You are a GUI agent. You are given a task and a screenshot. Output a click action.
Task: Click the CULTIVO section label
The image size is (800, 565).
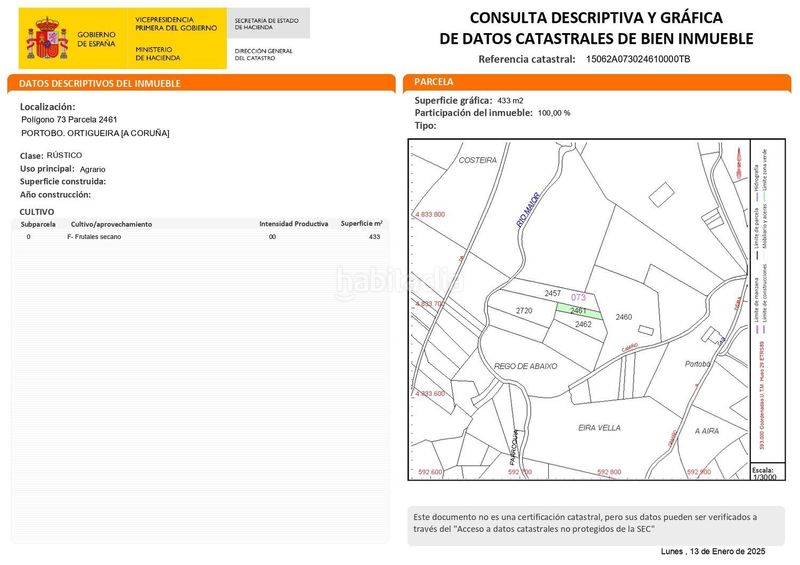37,212
